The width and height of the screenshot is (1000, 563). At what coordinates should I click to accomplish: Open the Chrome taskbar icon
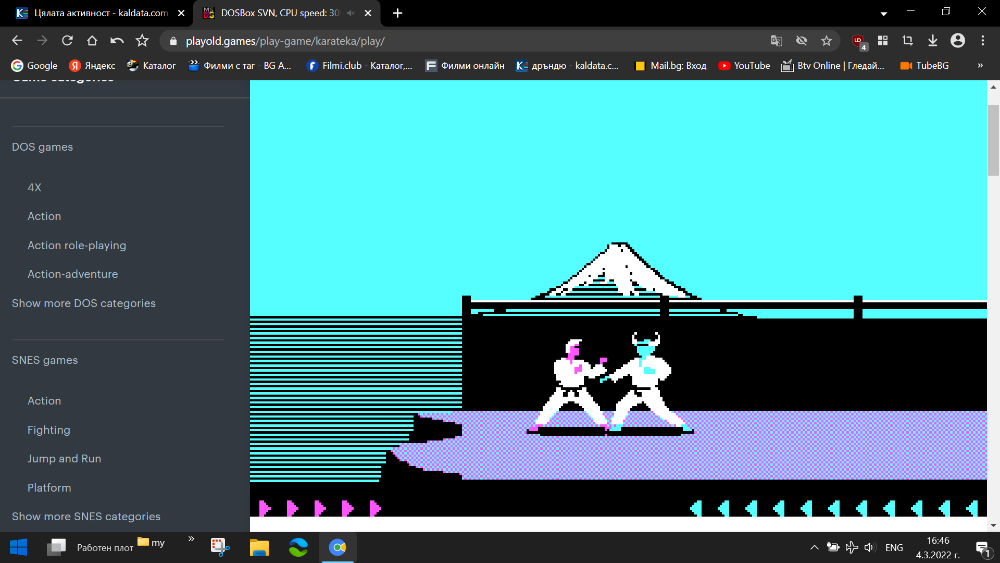pyautogui.click(x=337, y=547)
